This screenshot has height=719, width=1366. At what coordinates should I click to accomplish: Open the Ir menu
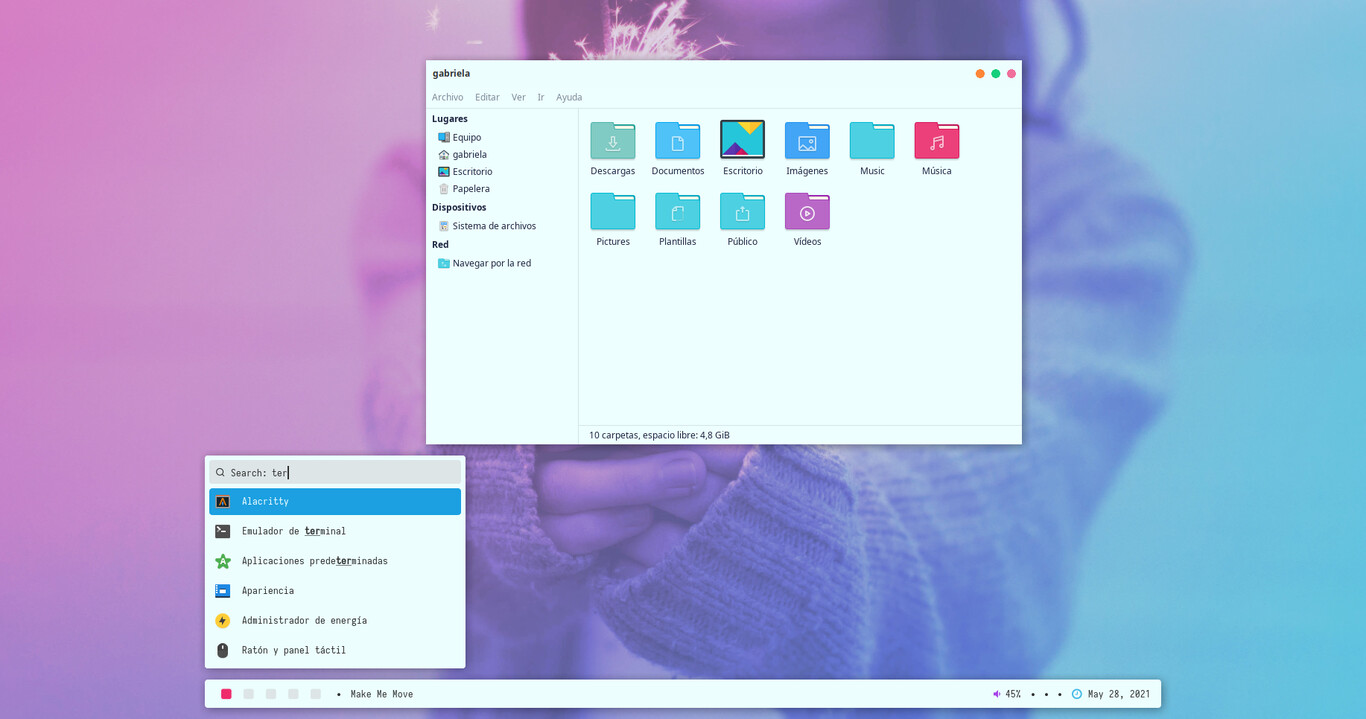point(541,97)
